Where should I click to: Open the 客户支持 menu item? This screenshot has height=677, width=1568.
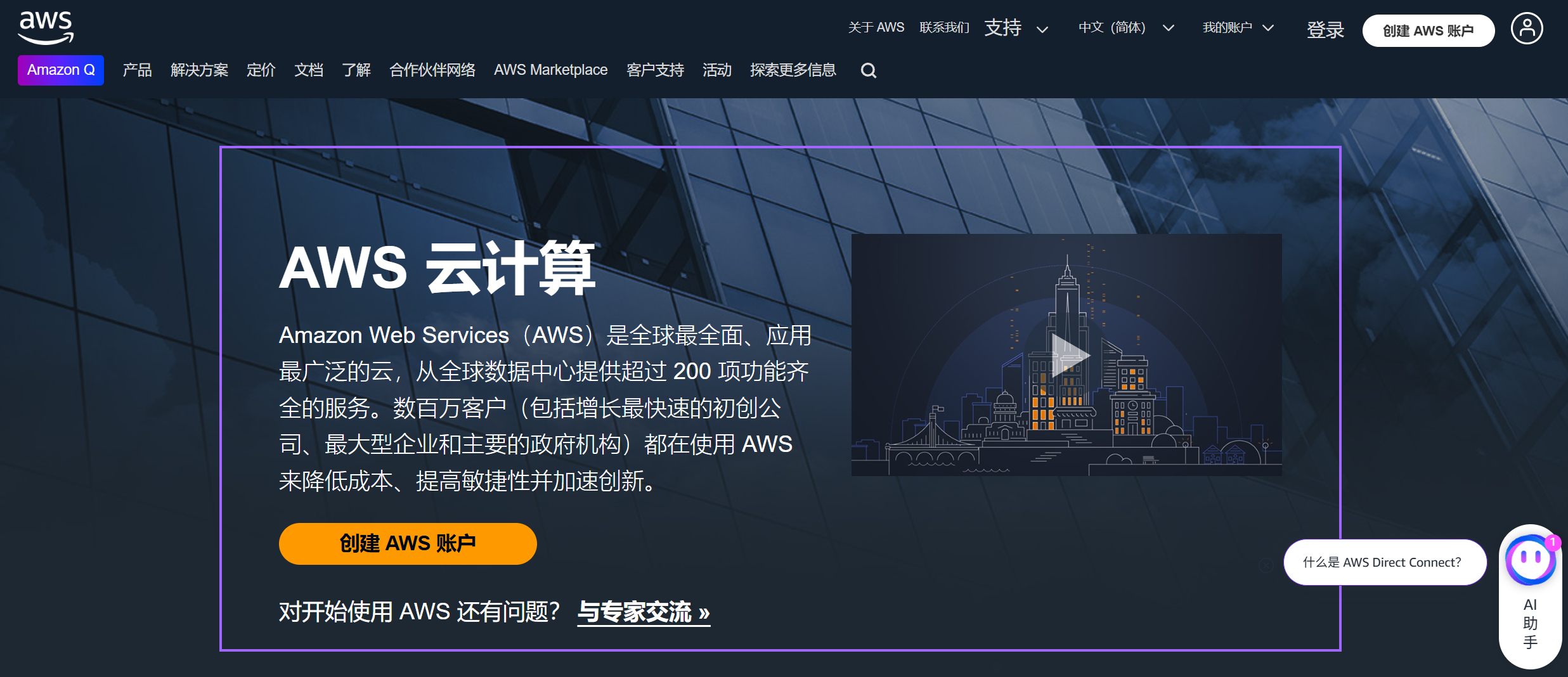point(655,70)
